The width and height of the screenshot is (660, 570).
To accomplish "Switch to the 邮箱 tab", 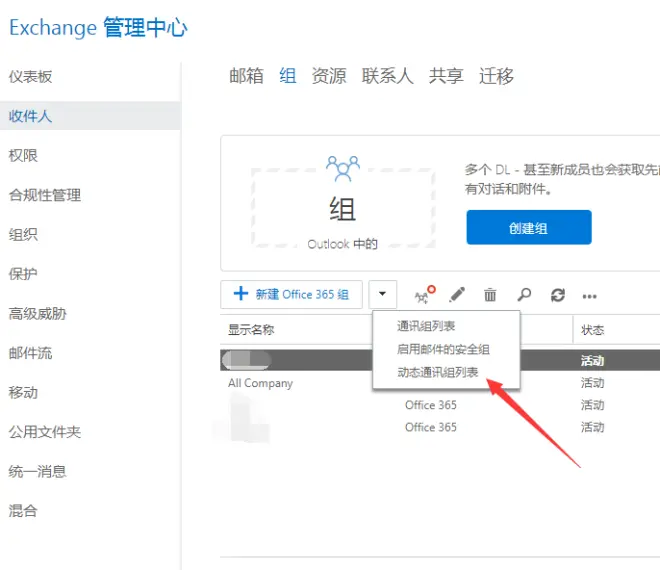I will (246, 76).
